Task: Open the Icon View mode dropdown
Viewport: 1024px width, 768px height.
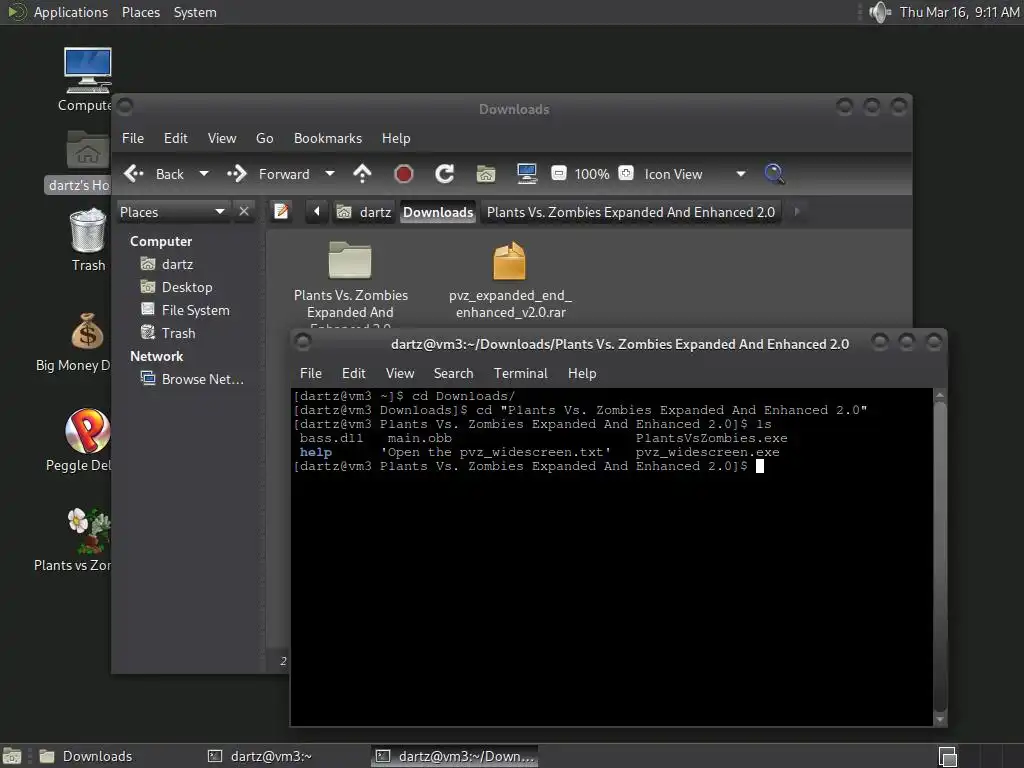Action: (695, 174)
